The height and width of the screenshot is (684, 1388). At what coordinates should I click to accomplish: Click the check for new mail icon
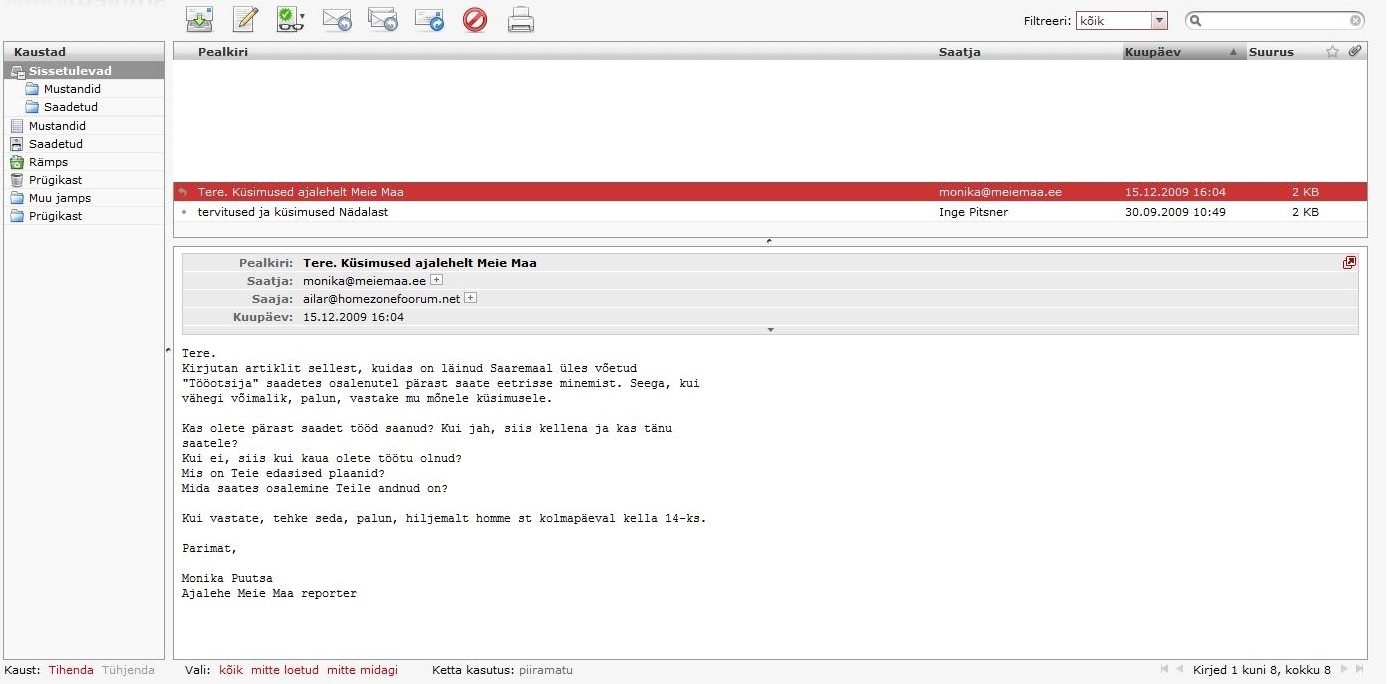200,19
